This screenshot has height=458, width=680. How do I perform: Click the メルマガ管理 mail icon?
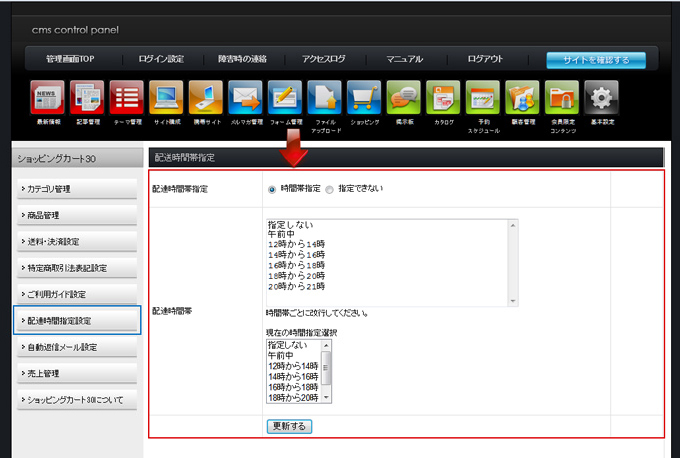tap(245, 98)
